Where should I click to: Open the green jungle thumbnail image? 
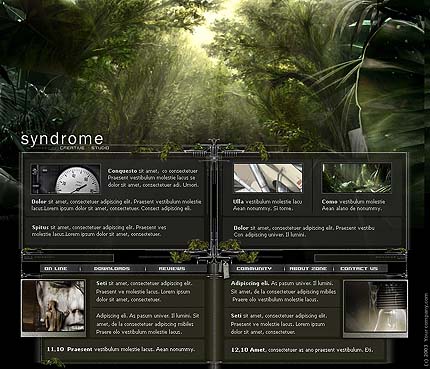[356, 178]
